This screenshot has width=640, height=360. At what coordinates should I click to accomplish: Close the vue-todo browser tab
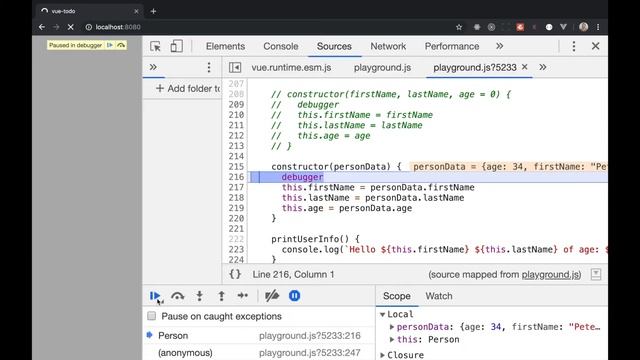pyautogui.click(x=136, y=11)
